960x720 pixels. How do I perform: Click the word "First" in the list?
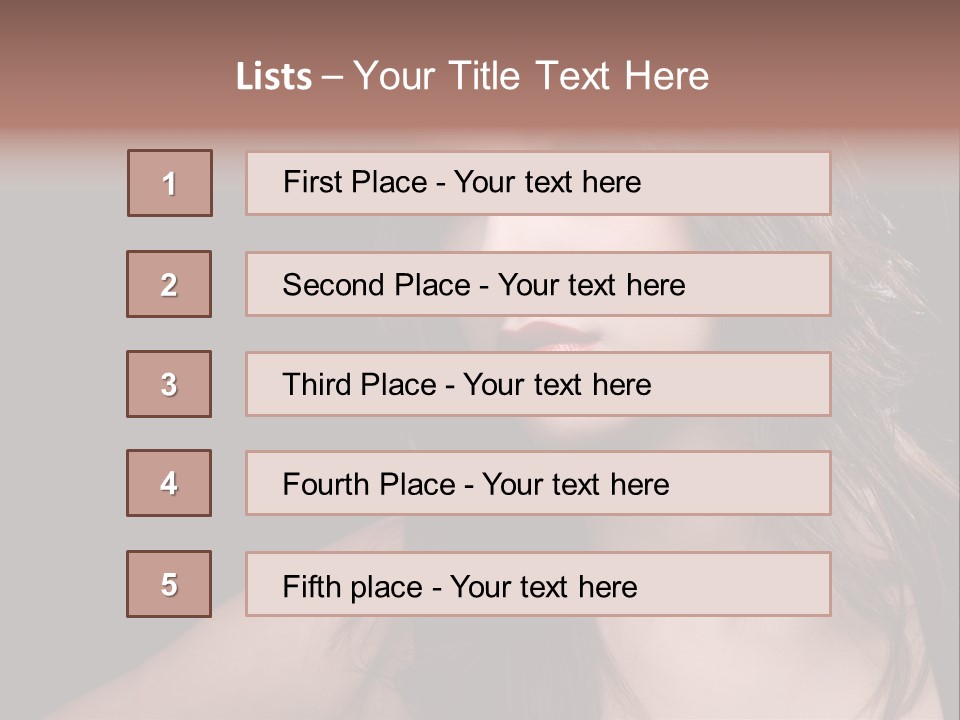coord(313,182)
